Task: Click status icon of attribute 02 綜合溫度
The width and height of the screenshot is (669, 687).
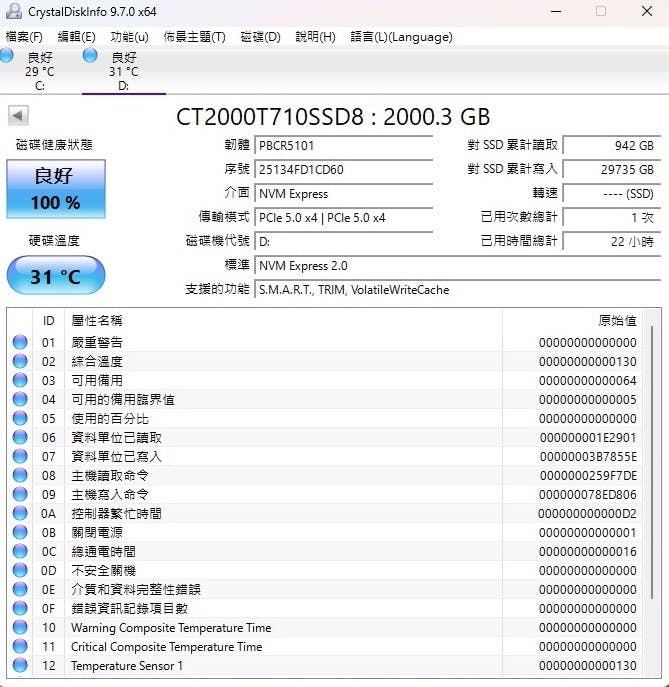Action: coord(20,361)
